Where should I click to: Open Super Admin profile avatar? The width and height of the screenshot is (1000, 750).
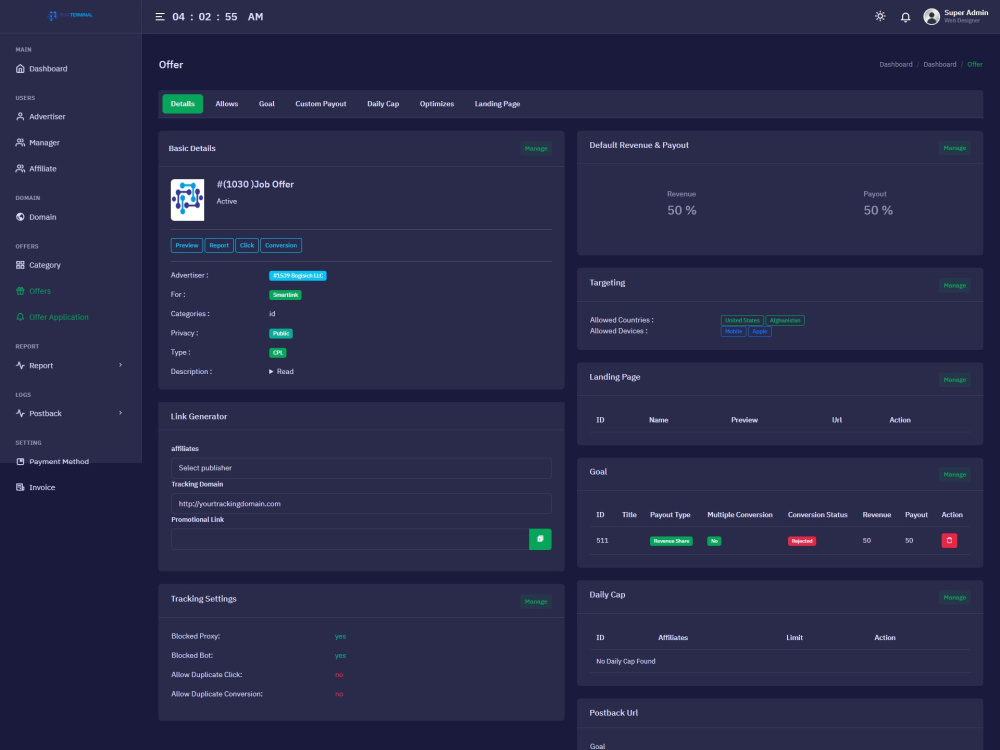(931, 17)
